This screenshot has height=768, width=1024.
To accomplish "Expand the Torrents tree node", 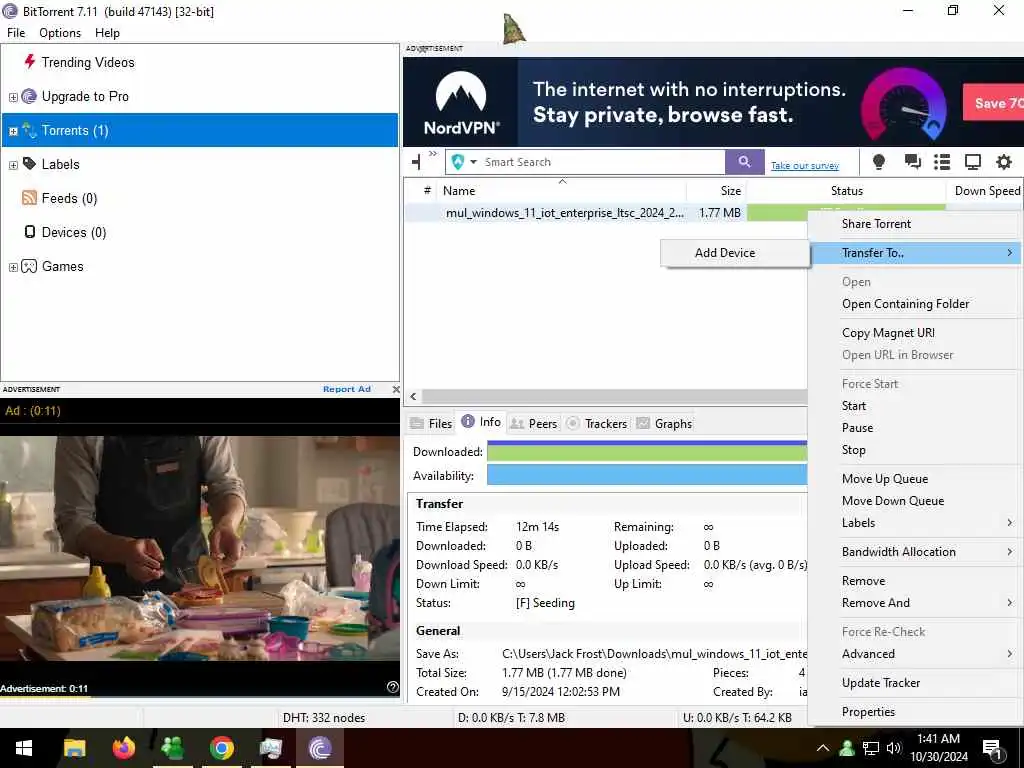I will pyautogui.click(x=13, y=131).
